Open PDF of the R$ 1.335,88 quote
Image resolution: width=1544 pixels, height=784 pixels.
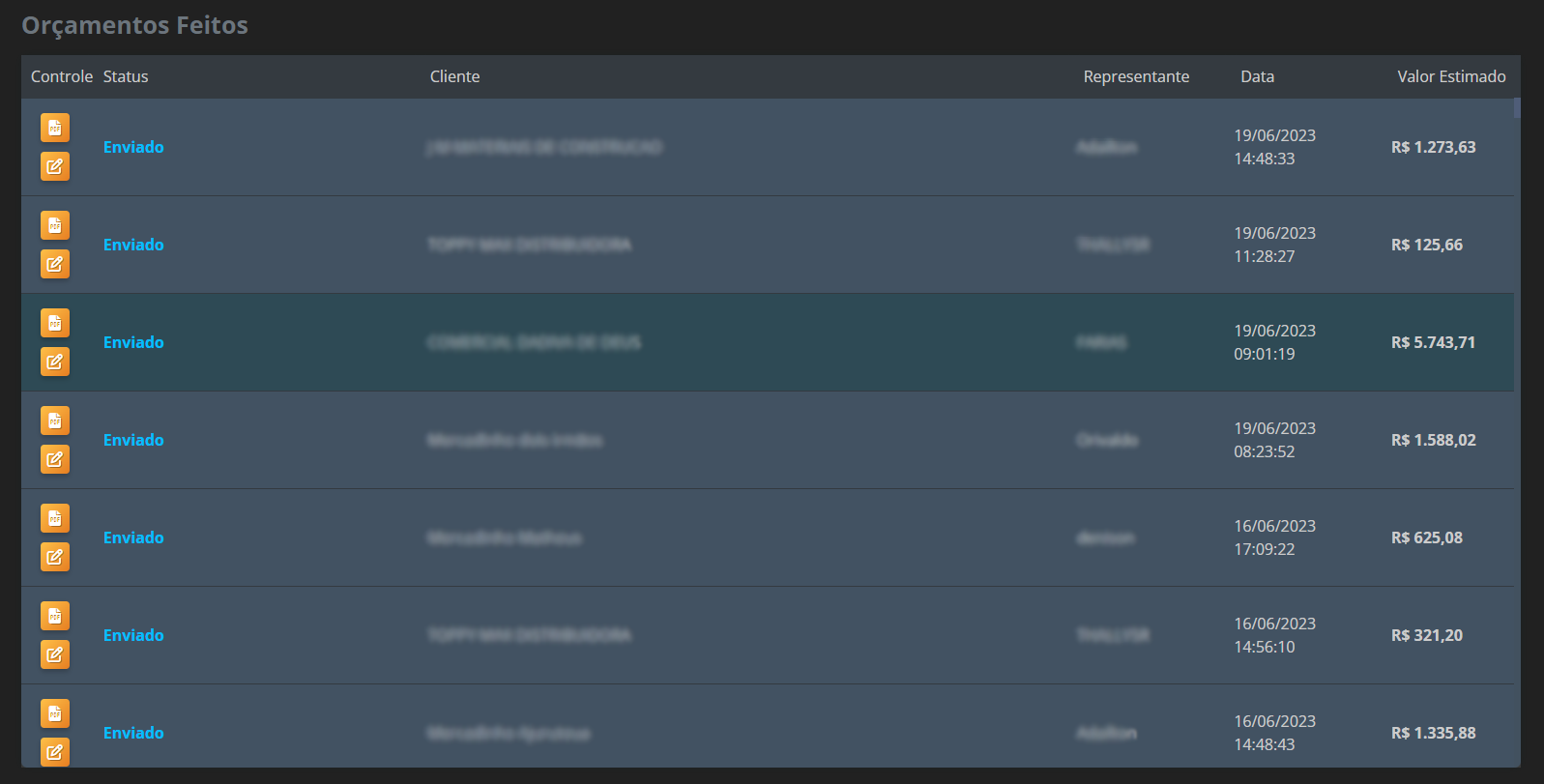(55, 713)
